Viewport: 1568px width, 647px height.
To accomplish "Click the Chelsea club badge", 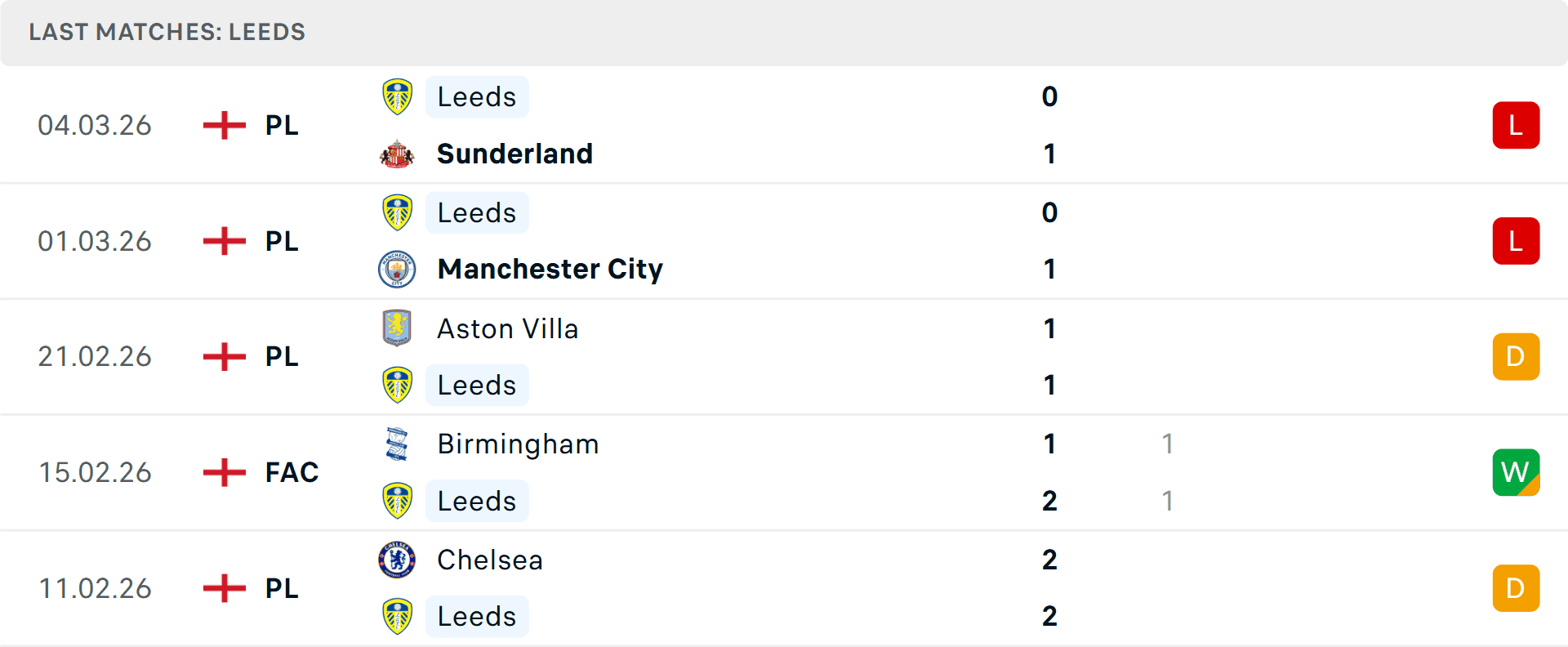I will click(x=397, y=560).
